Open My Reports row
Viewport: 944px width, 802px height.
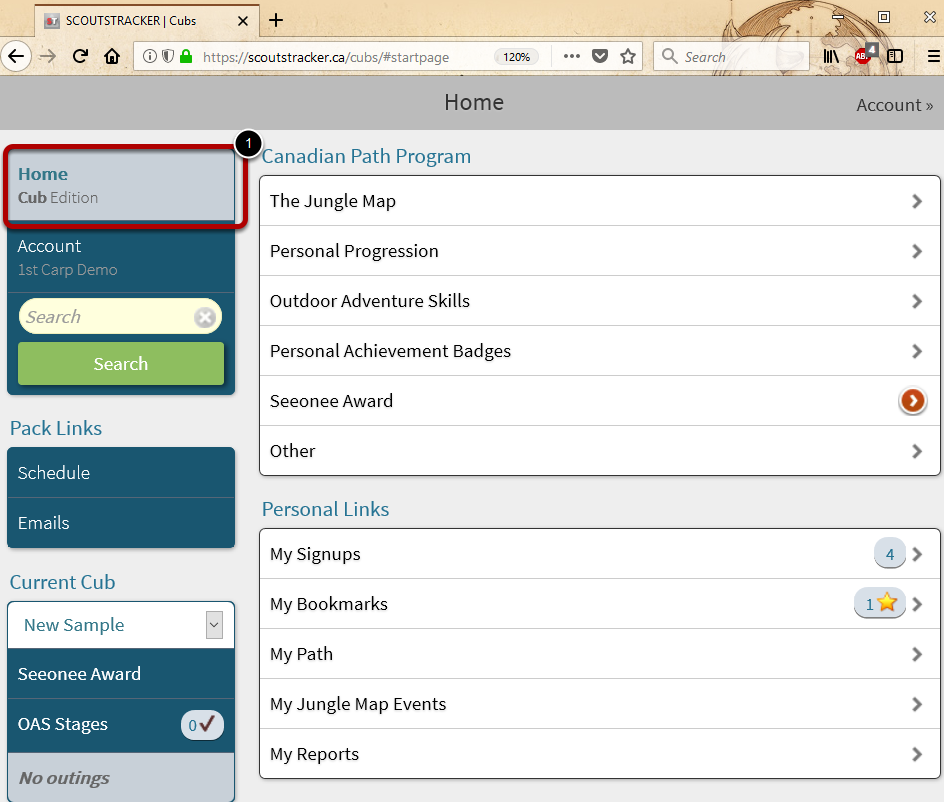point(600,754)
